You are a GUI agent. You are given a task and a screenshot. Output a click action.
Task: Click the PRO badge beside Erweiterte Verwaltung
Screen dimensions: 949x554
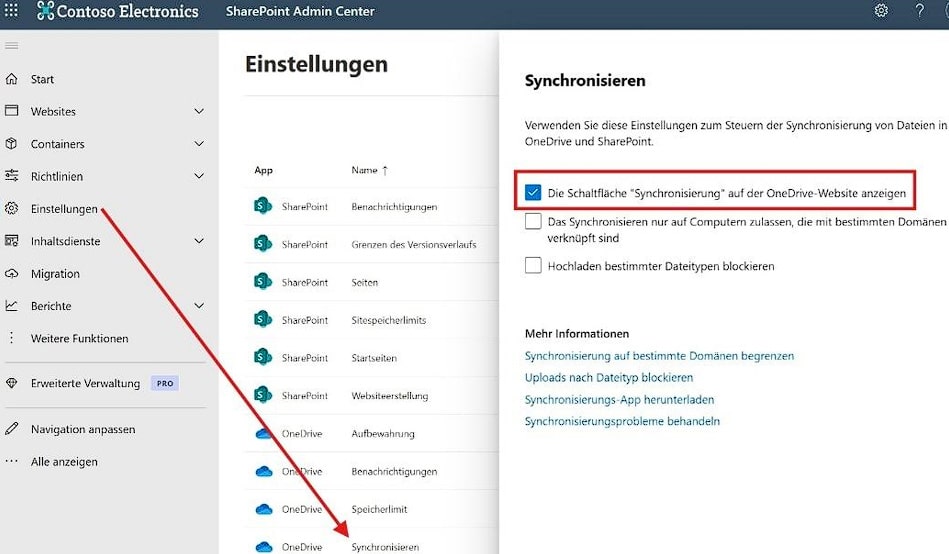[x=165, y=383]
